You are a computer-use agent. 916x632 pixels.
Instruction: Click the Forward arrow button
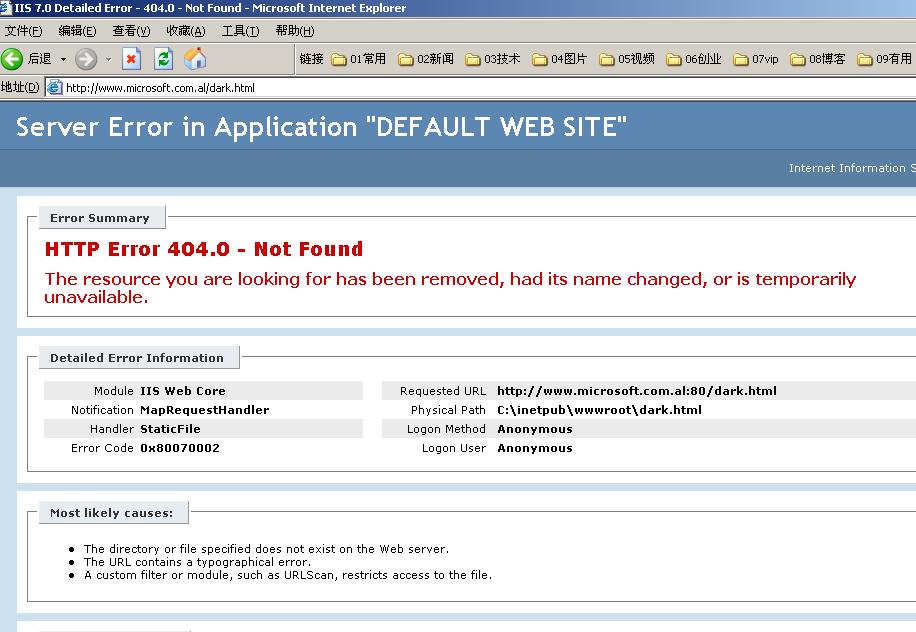[86, 59]
